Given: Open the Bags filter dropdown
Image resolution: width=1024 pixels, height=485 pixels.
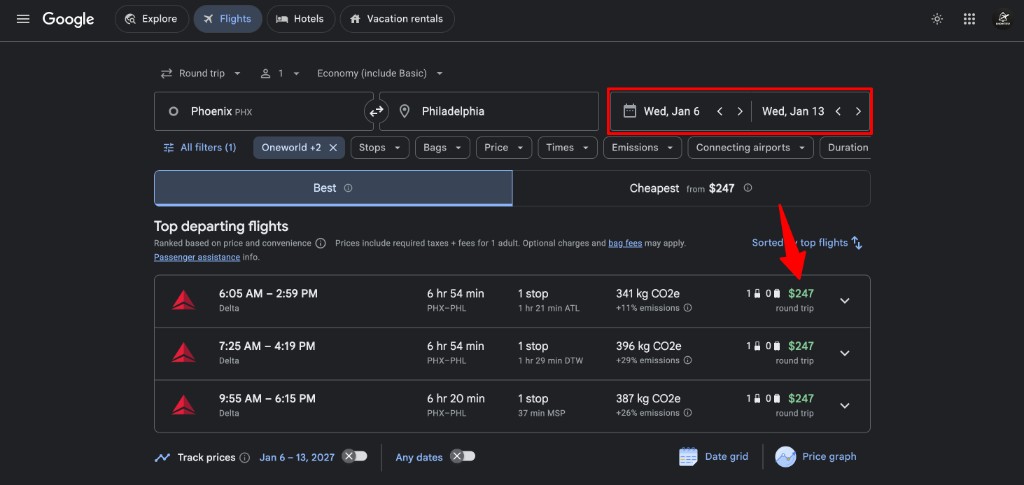Looking at the screenshot, I should click(443, 148).
